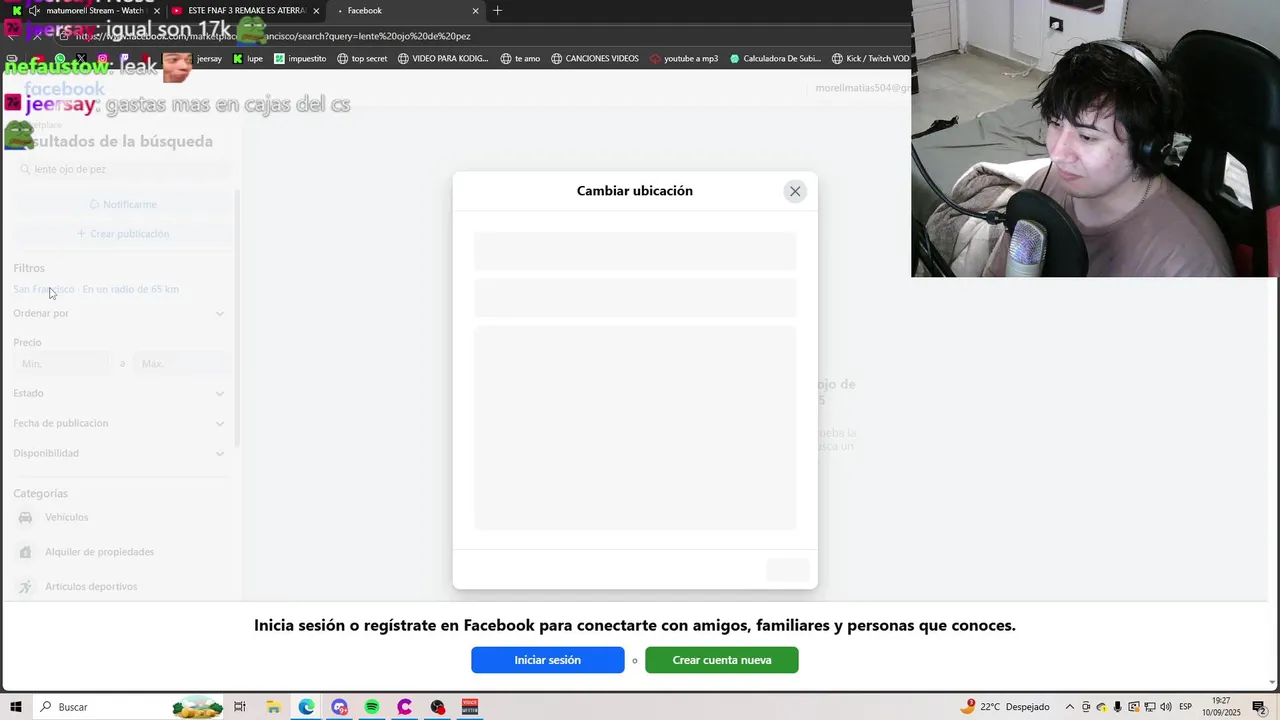Open the notification center icon
The height and width of the screenshot is (720, 1280).
1259,707
